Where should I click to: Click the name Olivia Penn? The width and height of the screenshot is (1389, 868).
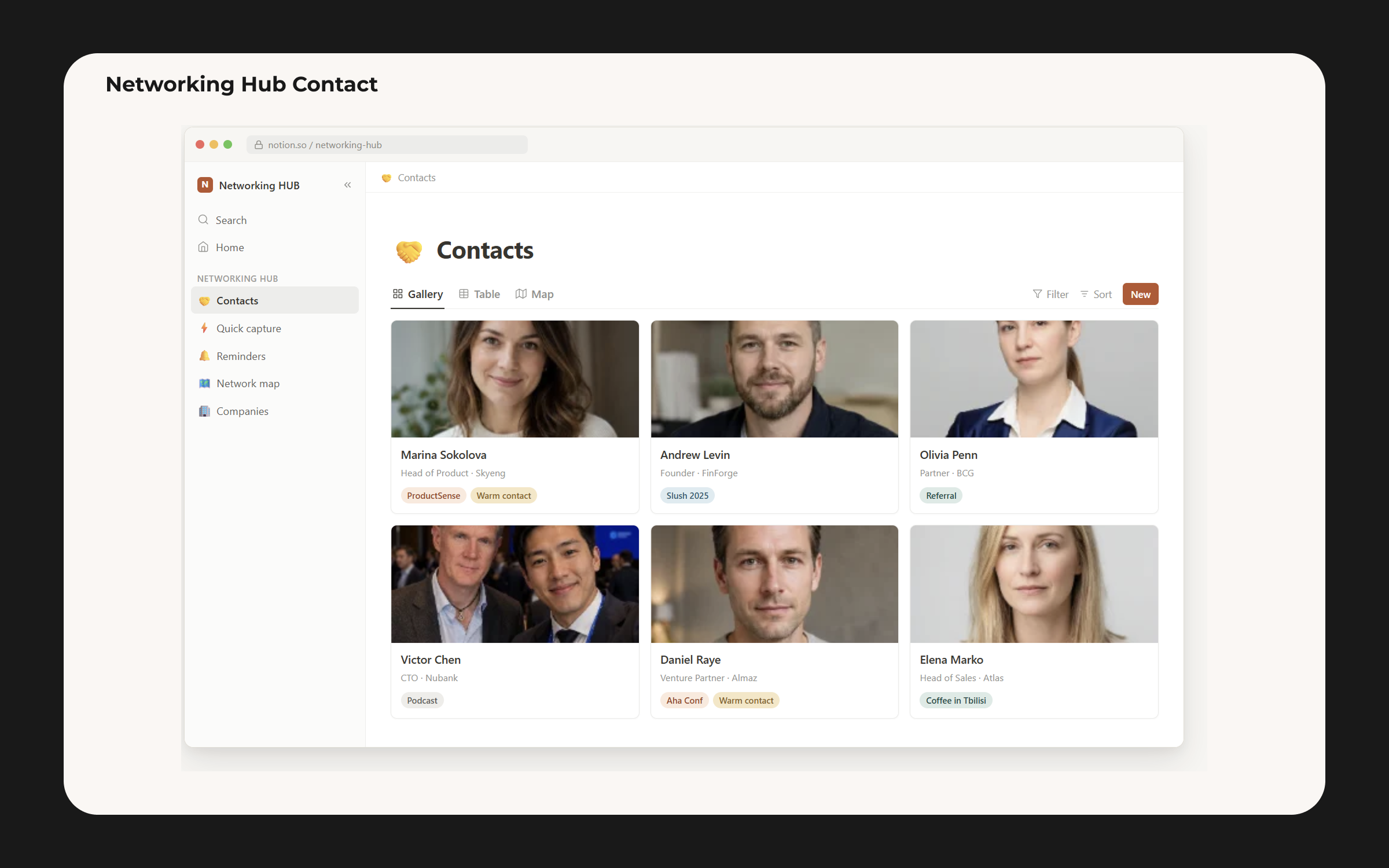(x=948, y=455)
